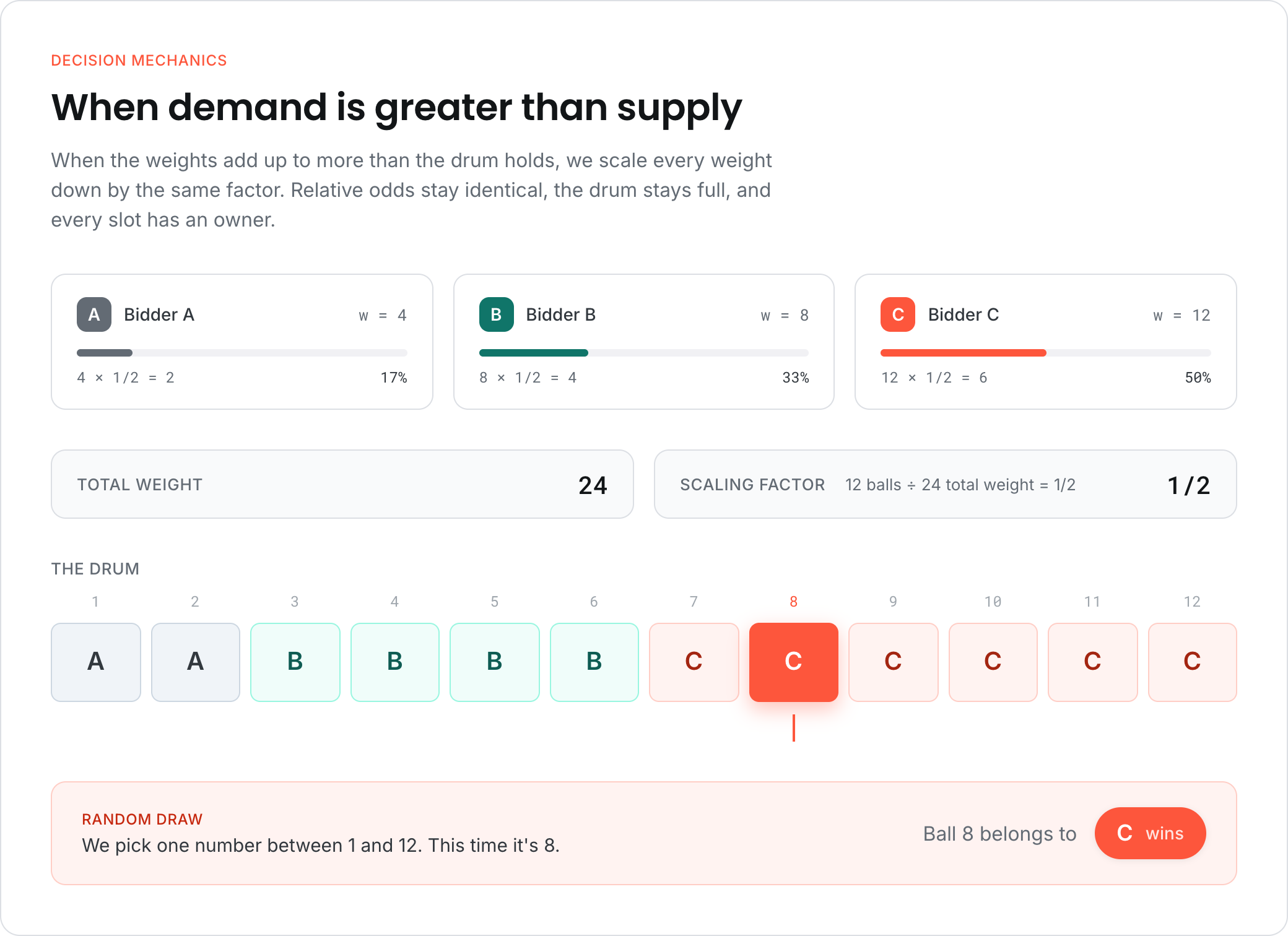
Task: Select drum ball 6 owned by B
Action: coord(594,662)
